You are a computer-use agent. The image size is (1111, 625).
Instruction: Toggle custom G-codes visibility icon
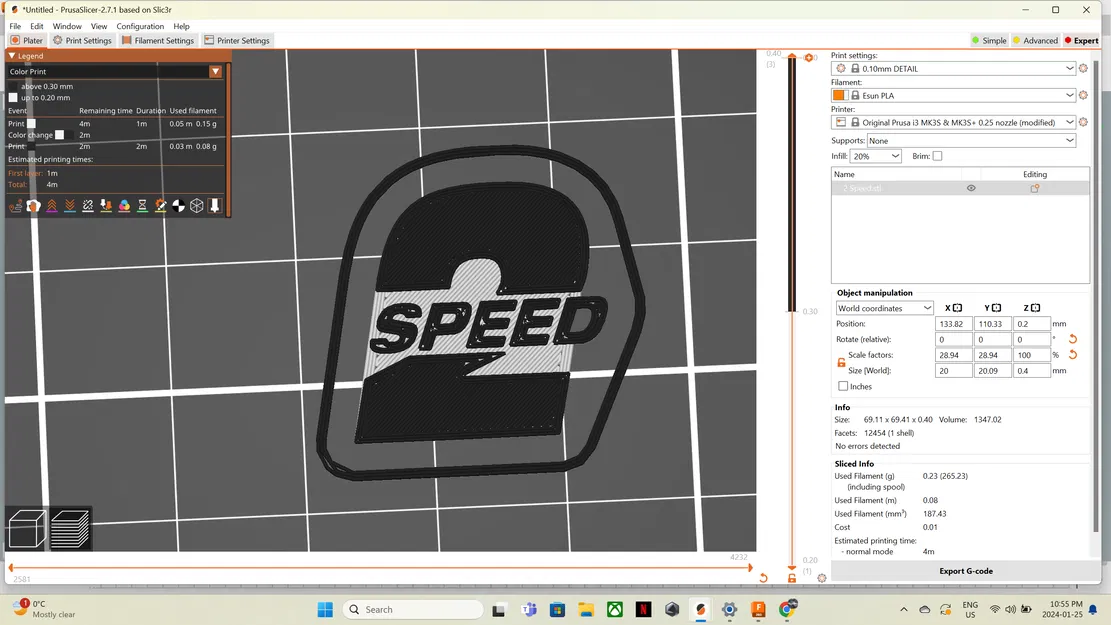161,205
